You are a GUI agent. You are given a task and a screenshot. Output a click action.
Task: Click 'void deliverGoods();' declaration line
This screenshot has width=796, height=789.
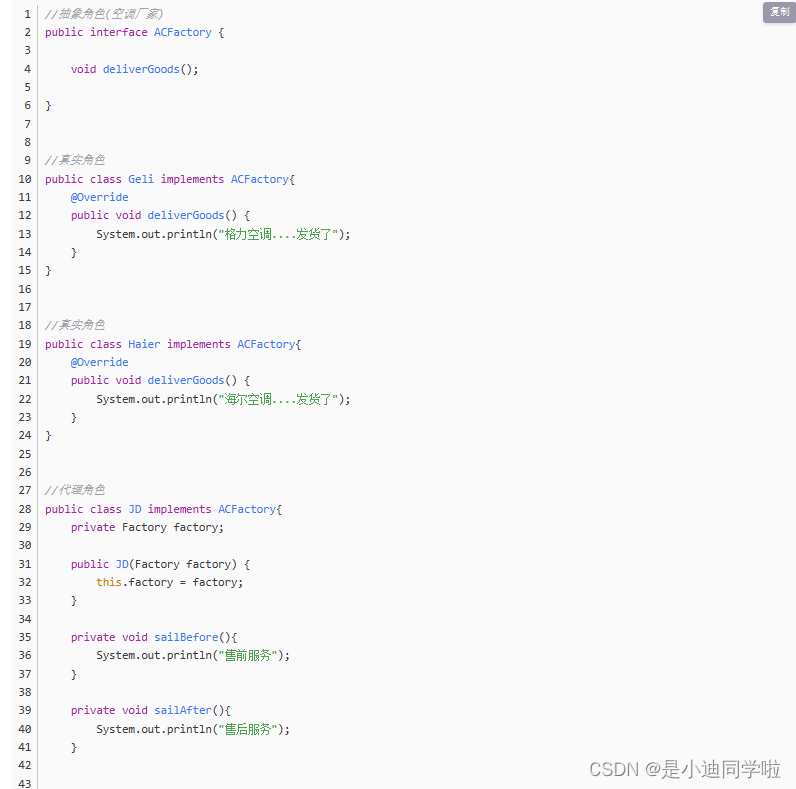coord(135,69)
